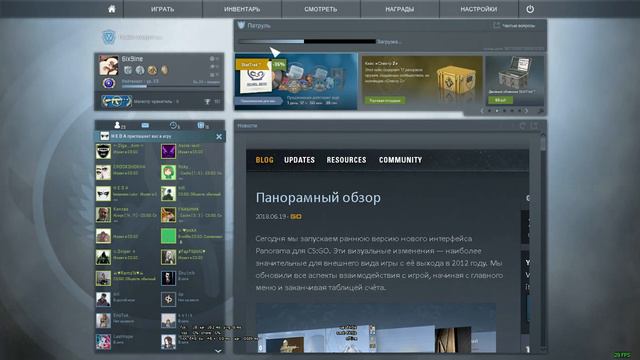Click the Патруль shield icon
This screenshot has width=640, height=360.
(241, 25)
